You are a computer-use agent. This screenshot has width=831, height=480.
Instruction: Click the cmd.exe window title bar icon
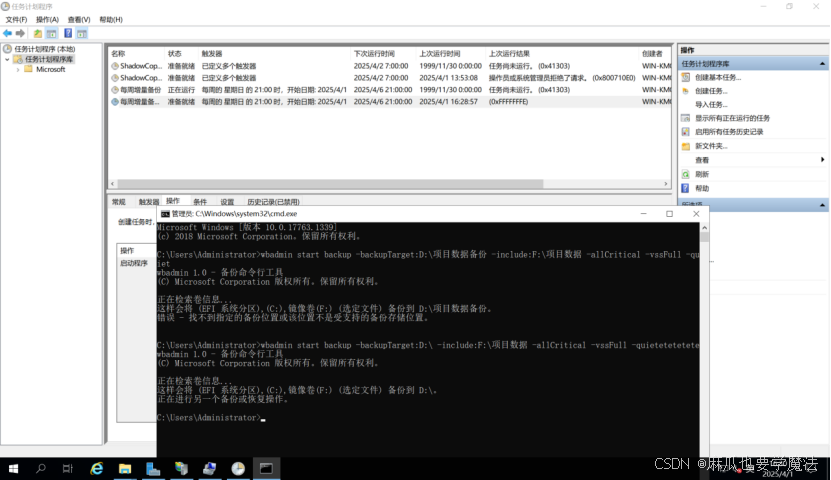pos(165,214)
